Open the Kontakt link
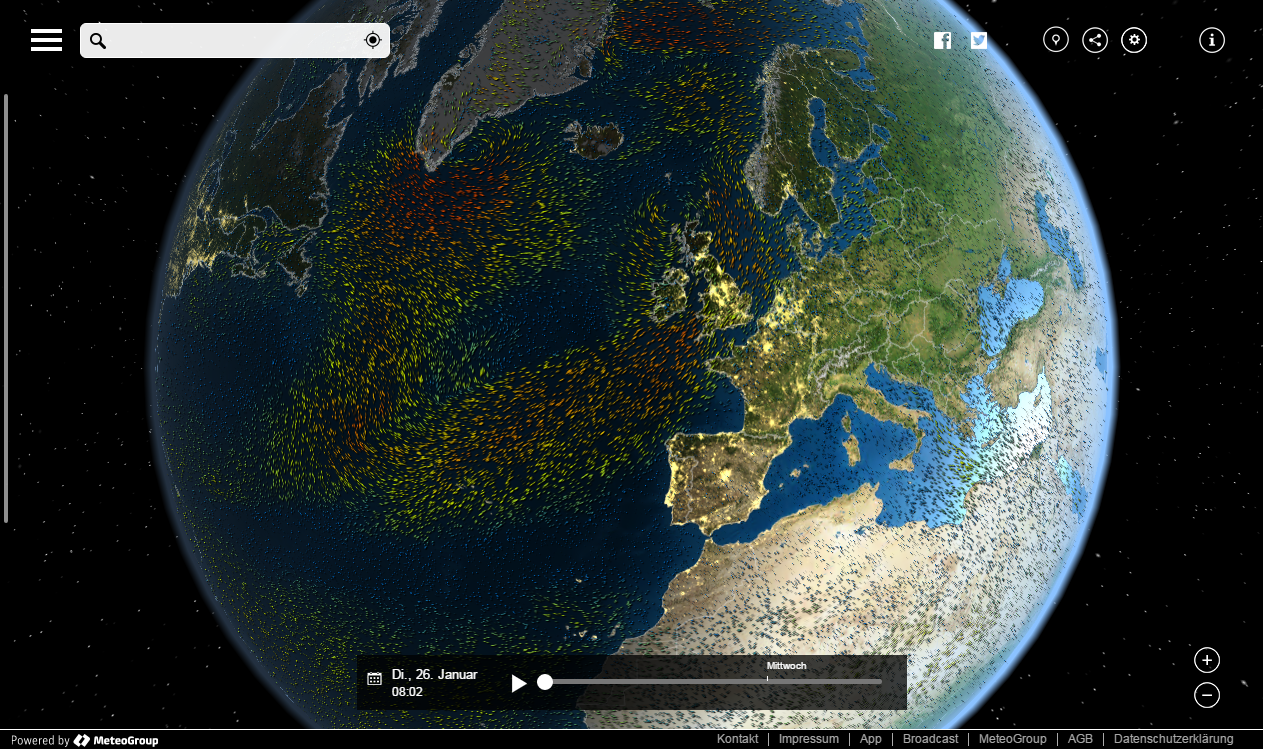 [x=738, y=739]
